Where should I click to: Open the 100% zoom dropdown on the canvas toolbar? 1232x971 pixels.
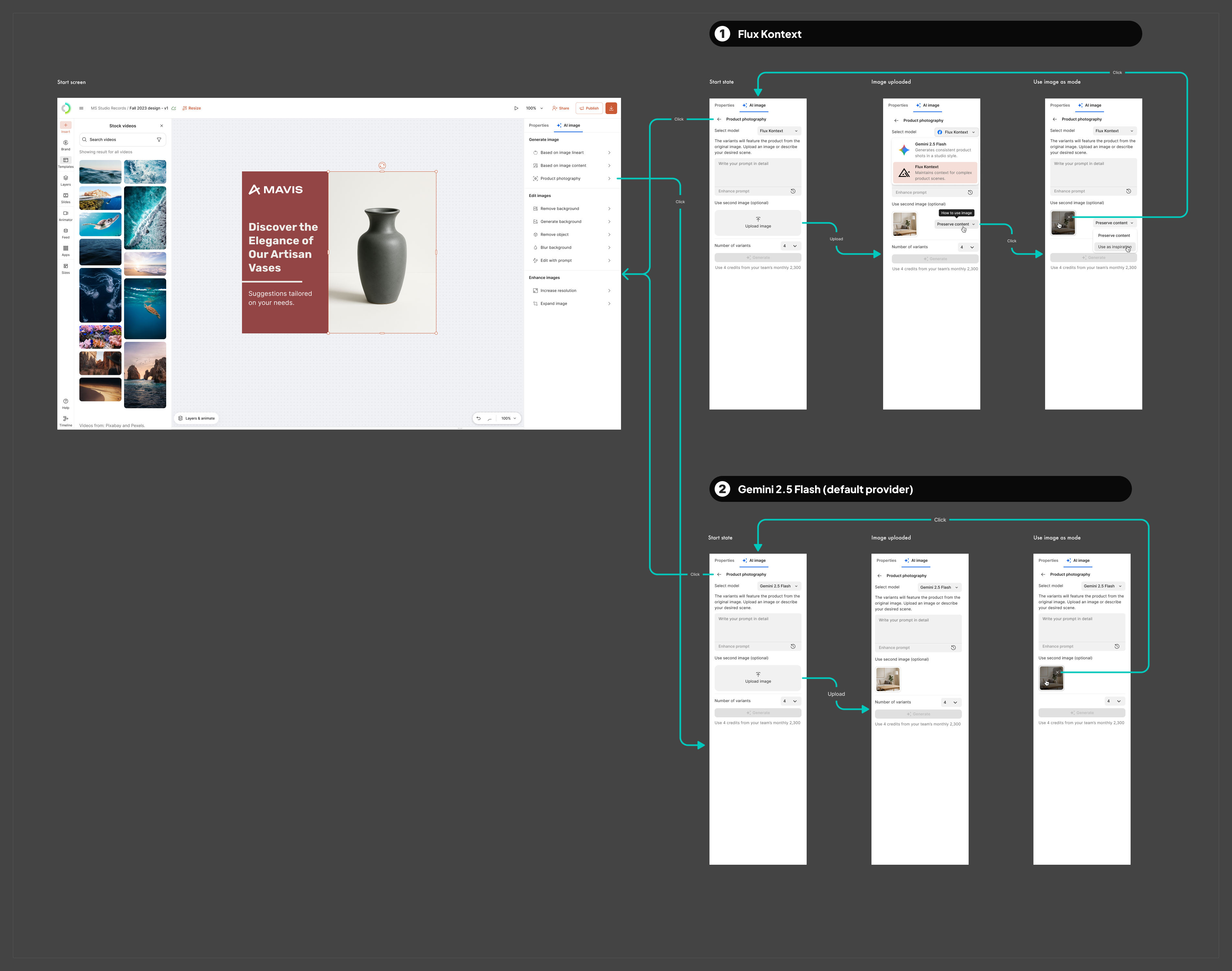click(509, 418)
